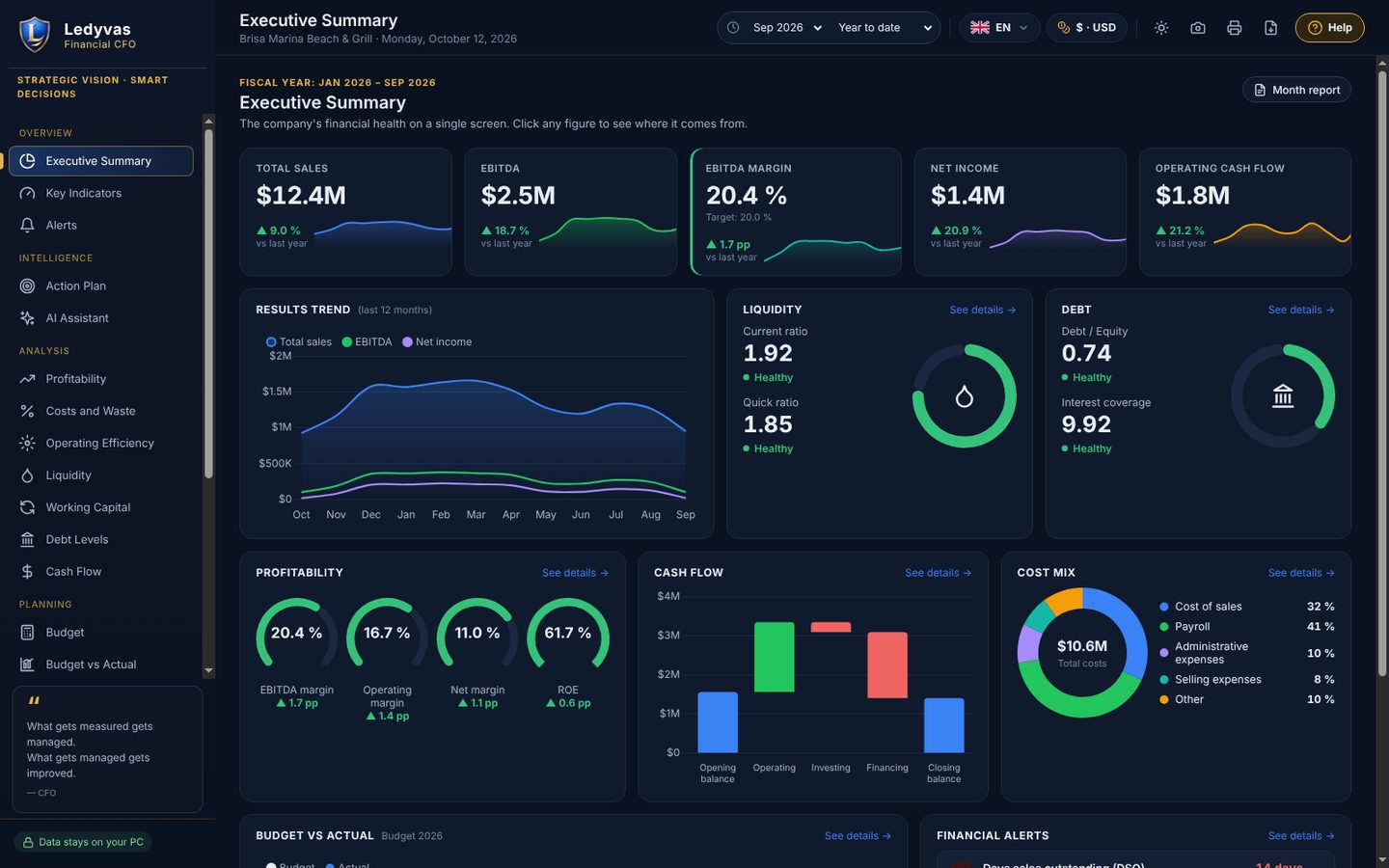This screenshot has height=868, width=1389.
Task: Click the Month report button
Action: pyautogui.click(x=1296, y=90)
